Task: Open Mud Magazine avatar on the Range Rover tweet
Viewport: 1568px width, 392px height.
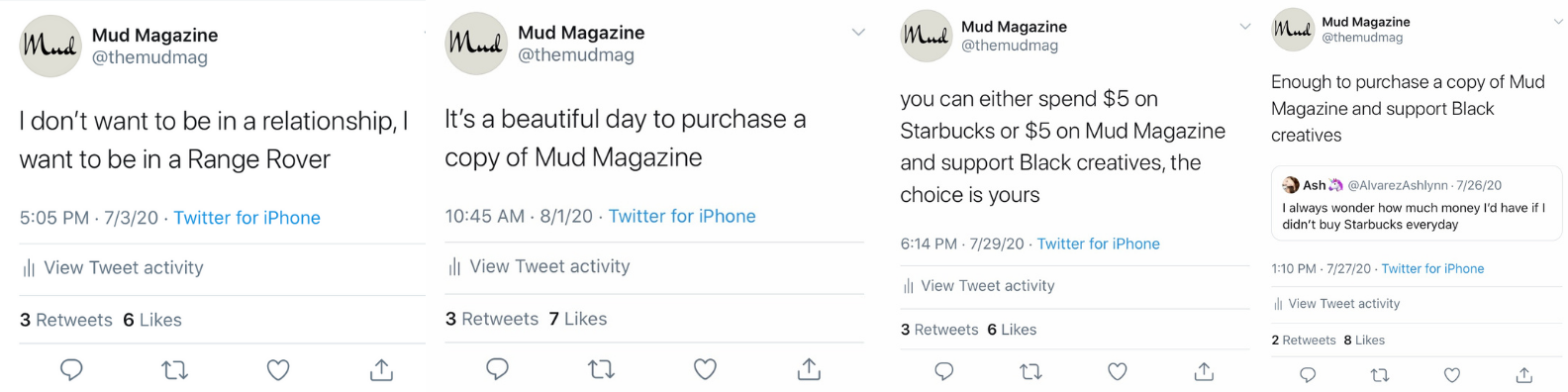Action: point(50,46)
